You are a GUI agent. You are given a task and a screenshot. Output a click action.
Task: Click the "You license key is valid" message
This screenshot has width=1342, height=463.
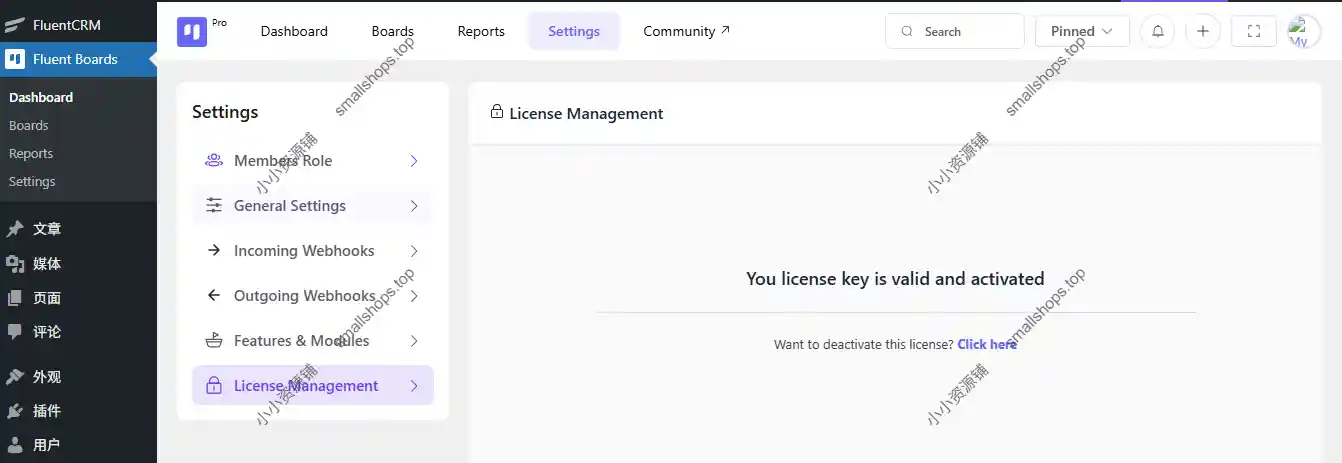pos(895,279)
